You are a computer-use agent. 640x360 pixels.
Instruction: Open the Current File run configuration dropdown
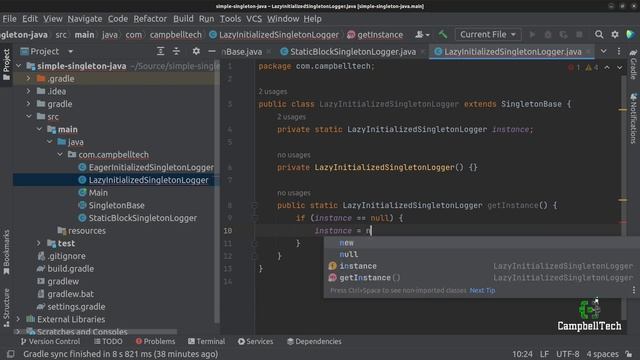coord(488,35)
